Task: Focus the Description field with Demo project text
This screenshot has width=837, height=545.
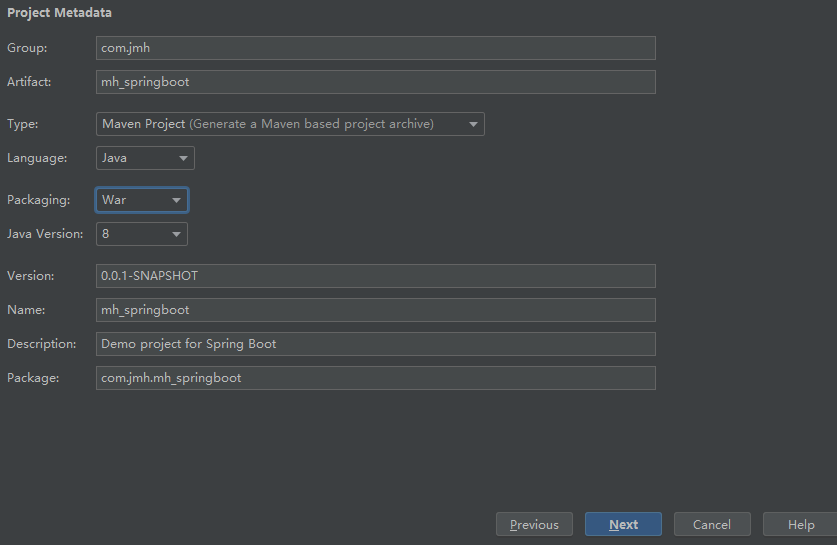Action: pyautogui.click(x=376, y=344)
